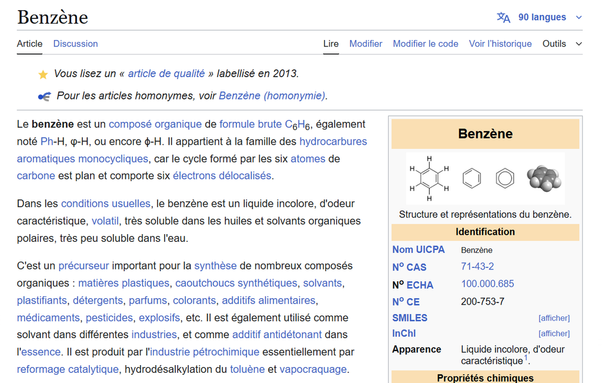Viewport: 602px width, 383px height.
Task: Open the CAS label link
Action: point(409,267)
